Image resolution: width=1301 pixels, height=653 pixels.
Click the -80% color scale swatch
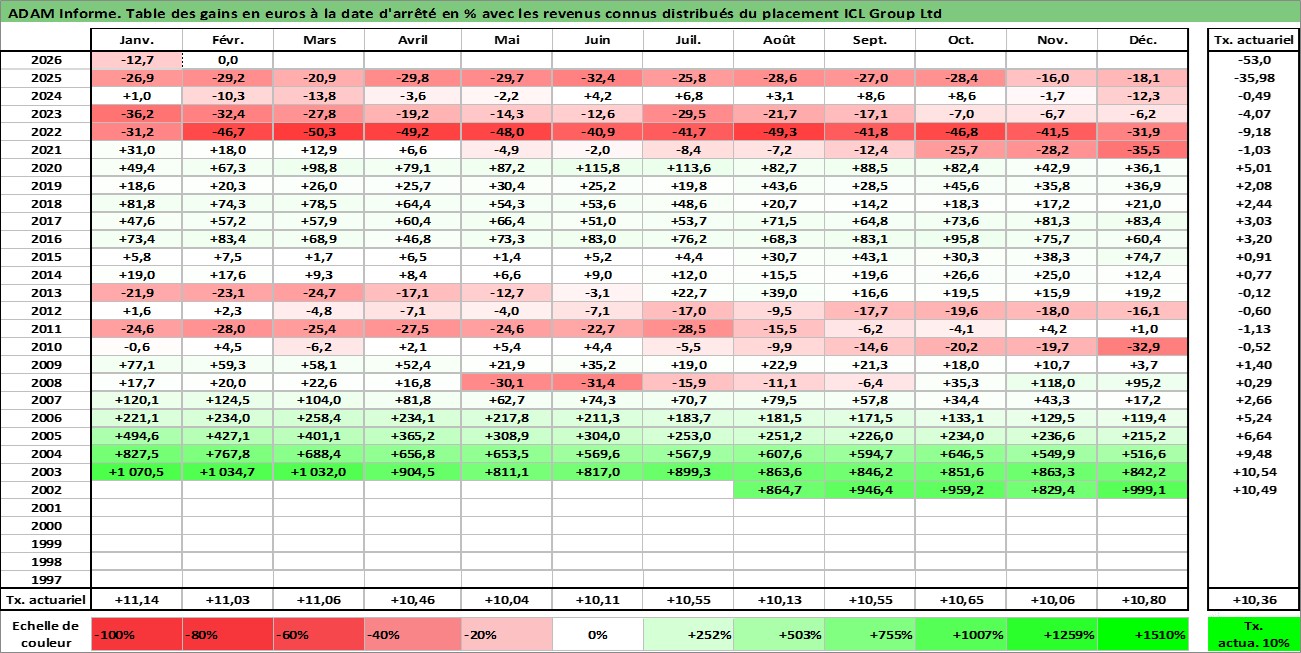point(228,634)
